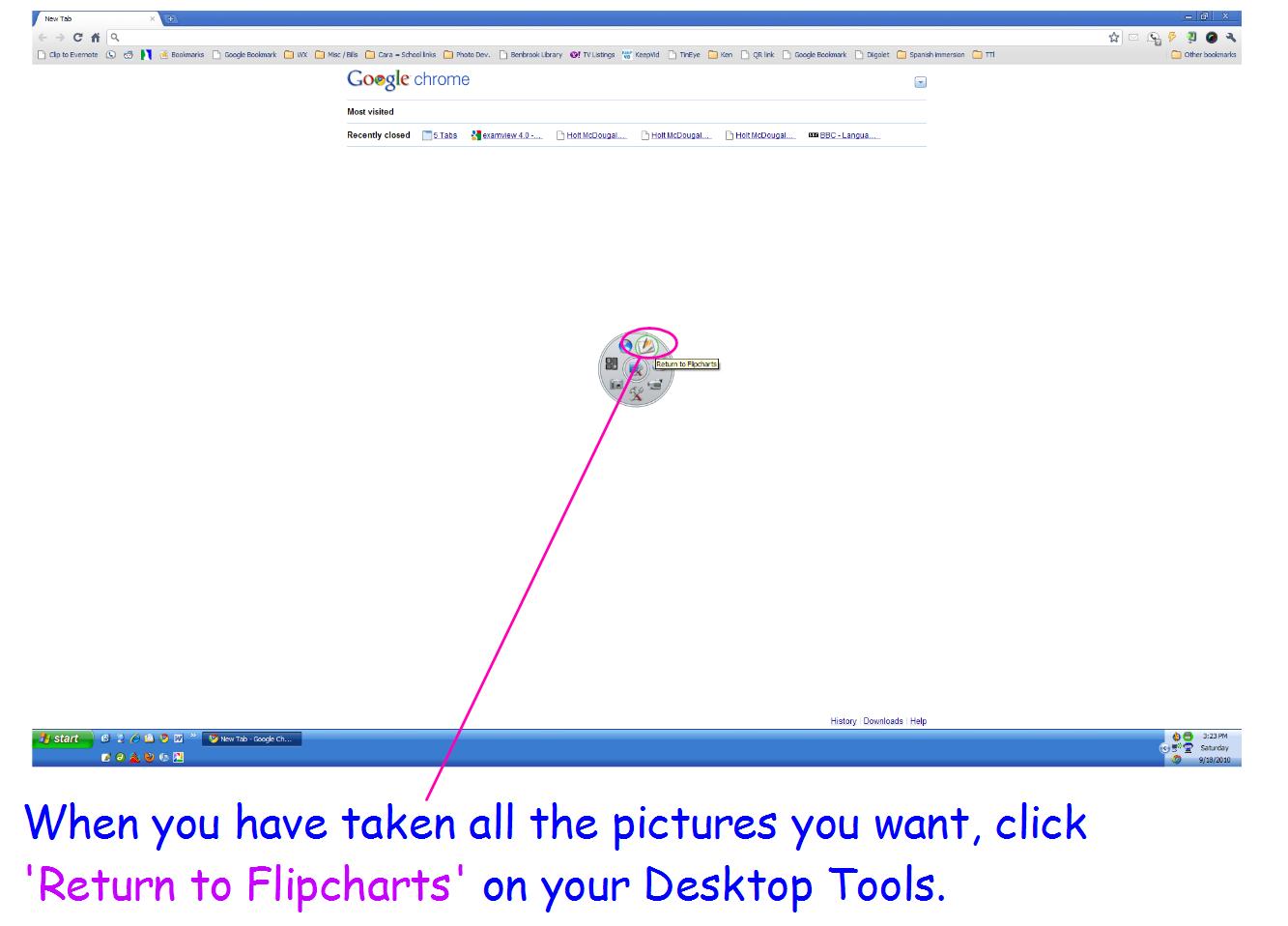Reopen the '5 Tabs' recently closed session

(x=444, y=135)
